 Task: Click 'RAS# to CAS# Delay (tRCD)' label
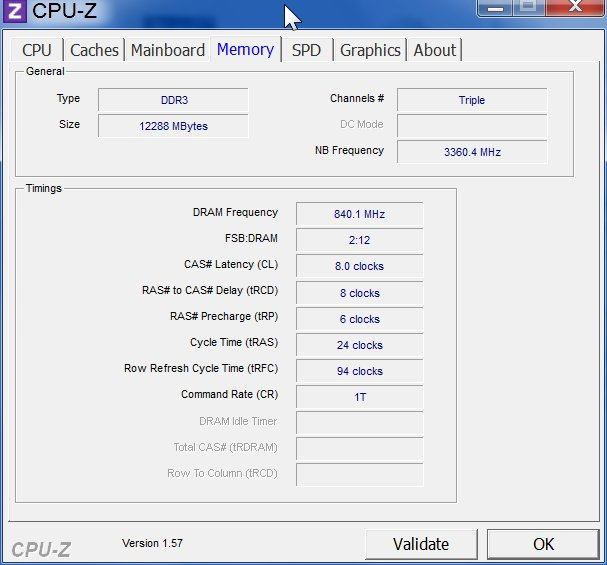tap(210, 290)
